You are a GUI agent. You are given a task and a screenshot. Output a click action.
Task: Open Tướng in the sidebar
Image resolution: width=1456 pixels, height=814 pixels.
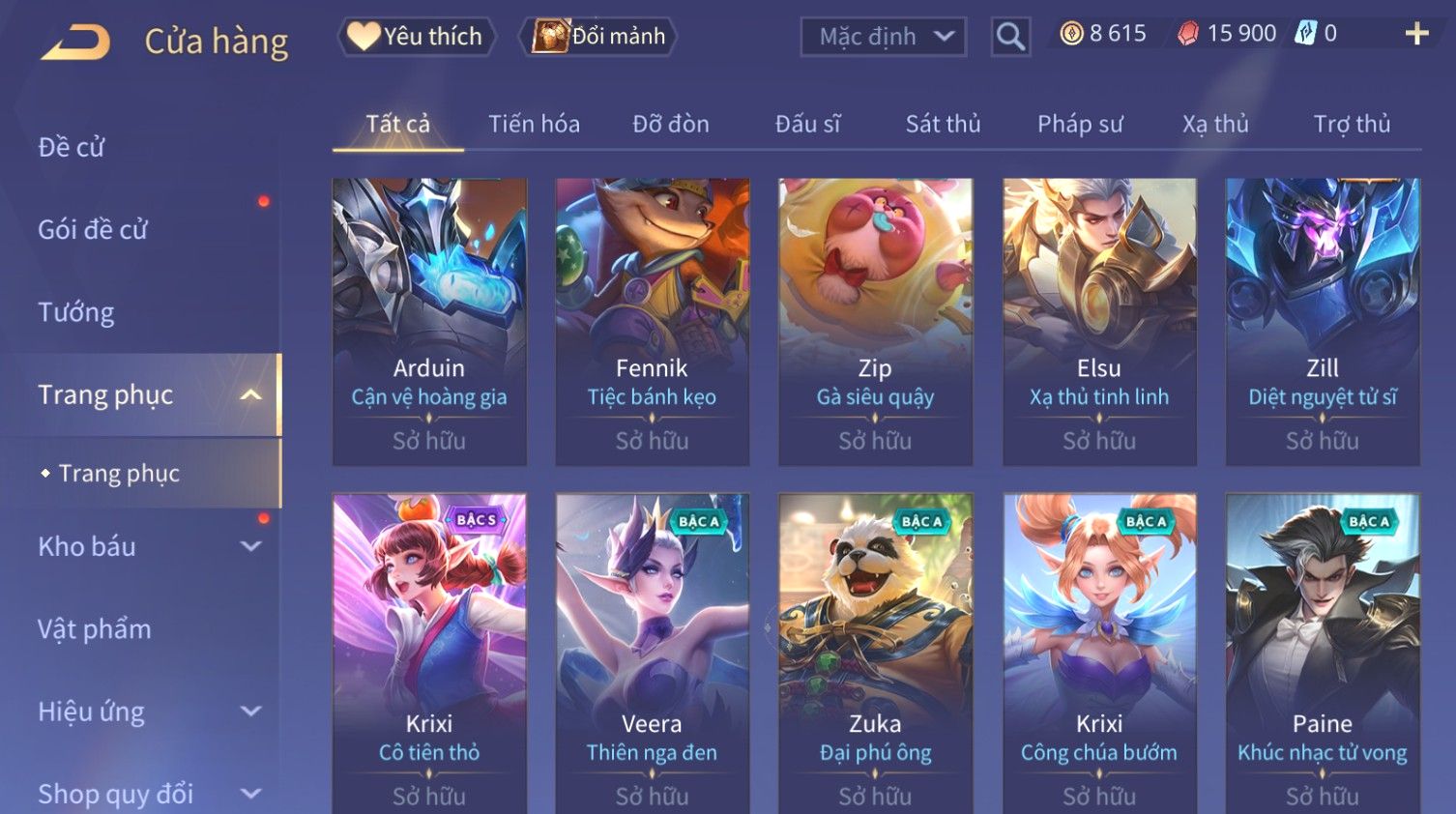76,312
